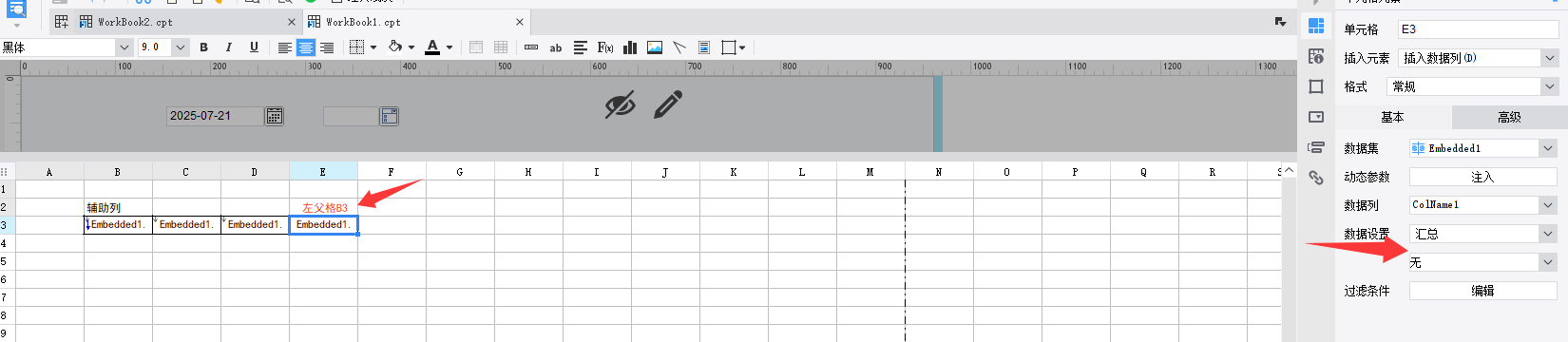Toggle parameter pane visibility eye icon
The width and height of the screenshot is (1568, 342).
tap(621, 104)
